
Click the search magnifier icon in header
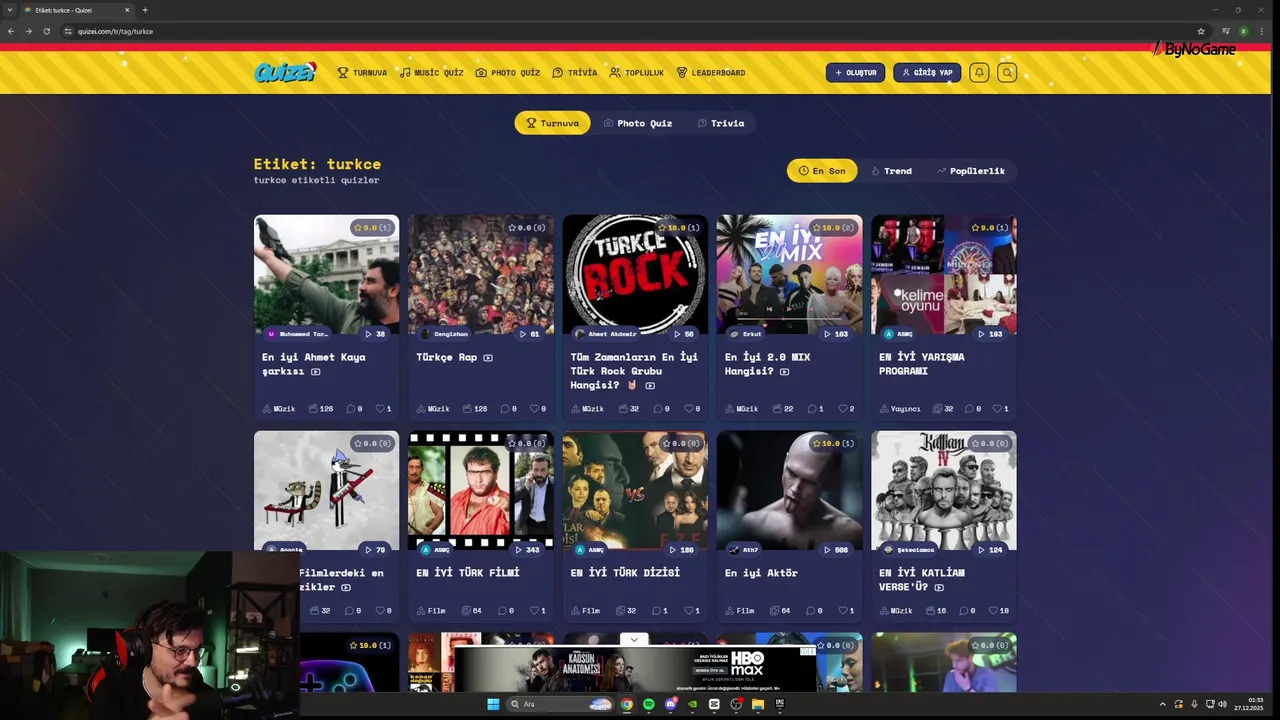[x=1007, y=72]
